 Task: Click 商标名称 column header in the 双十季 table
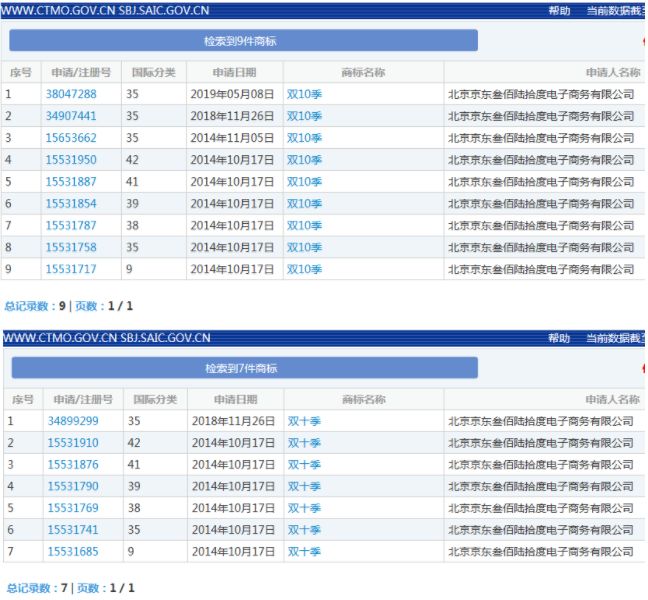coord(364,400)
